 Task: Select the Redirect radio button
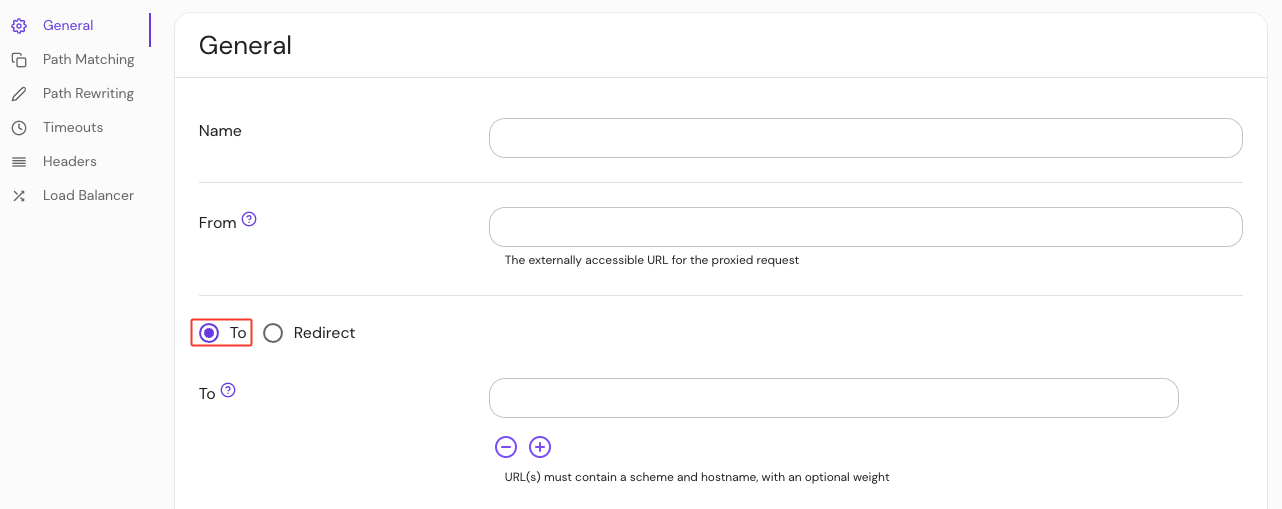point(273,333)
